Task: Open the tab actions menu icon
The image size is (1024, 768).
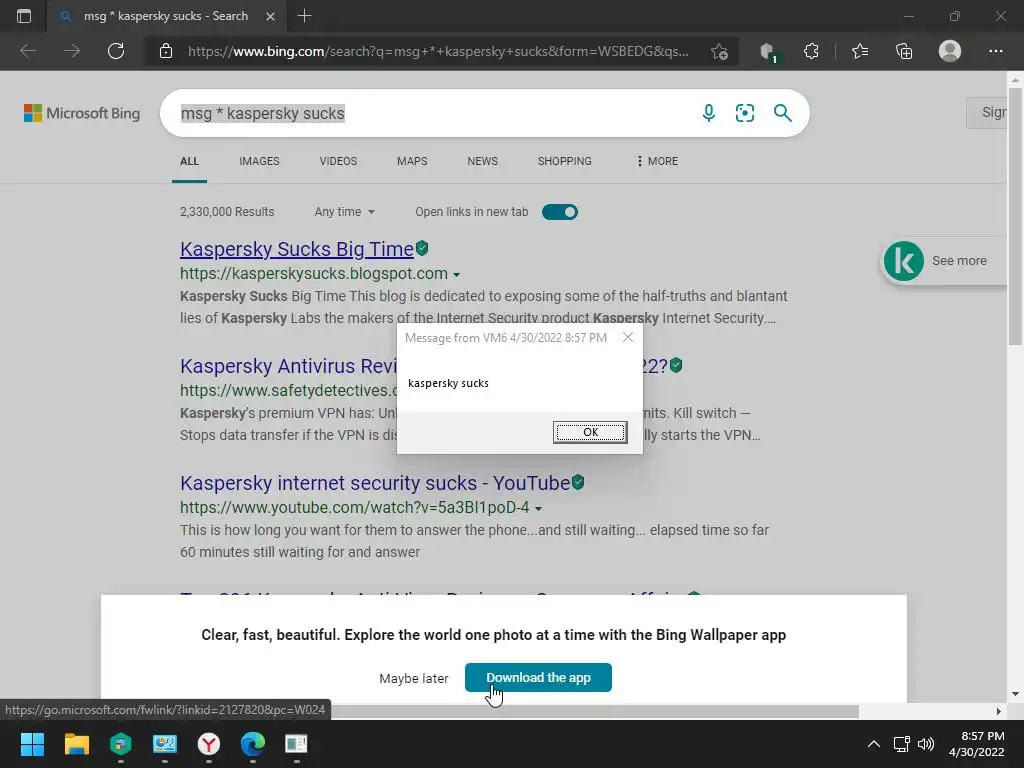Action: [x=24, y=16]
